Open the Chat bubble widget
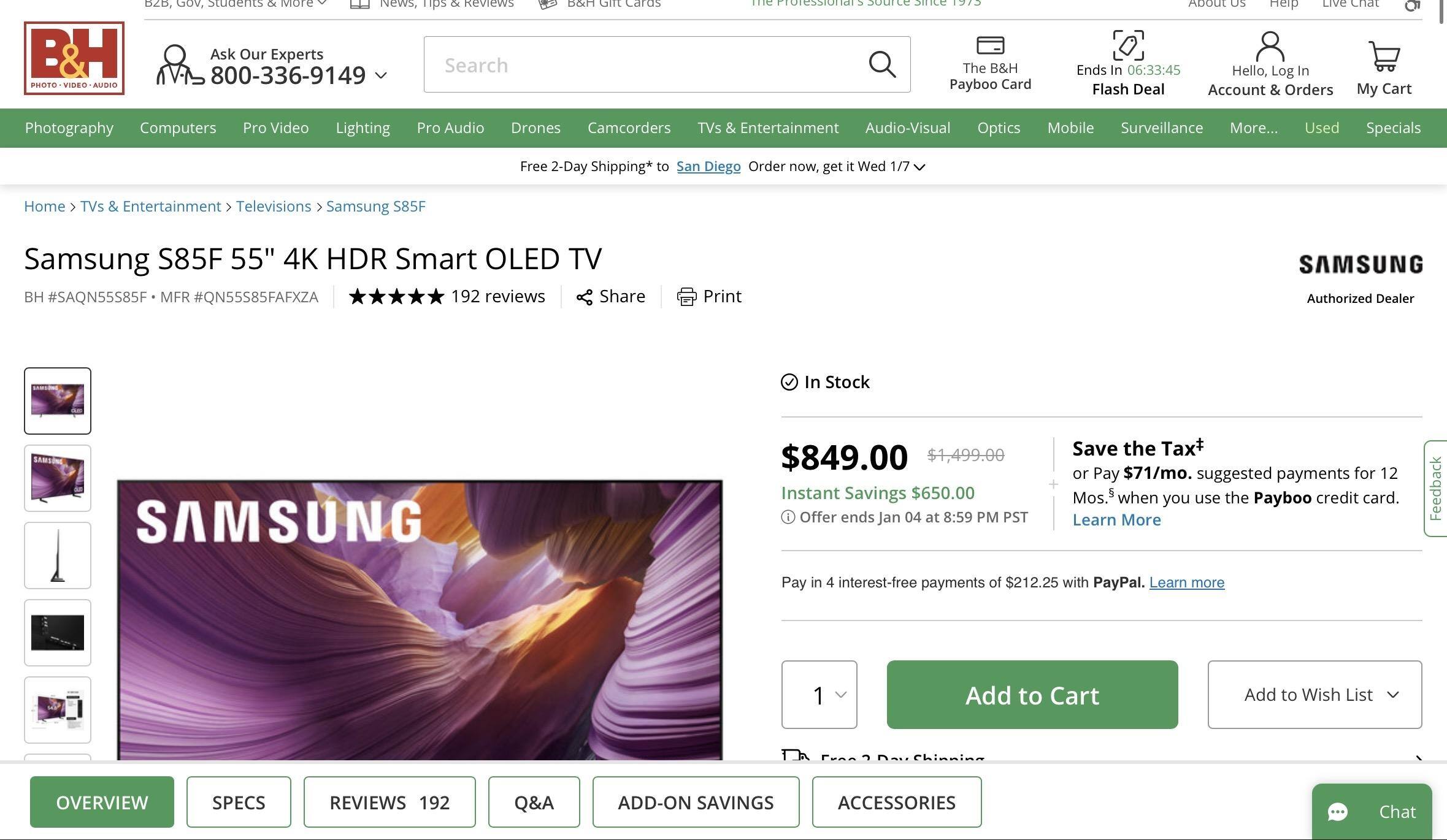1447x840 pixels. click(x=1372, y=811)
